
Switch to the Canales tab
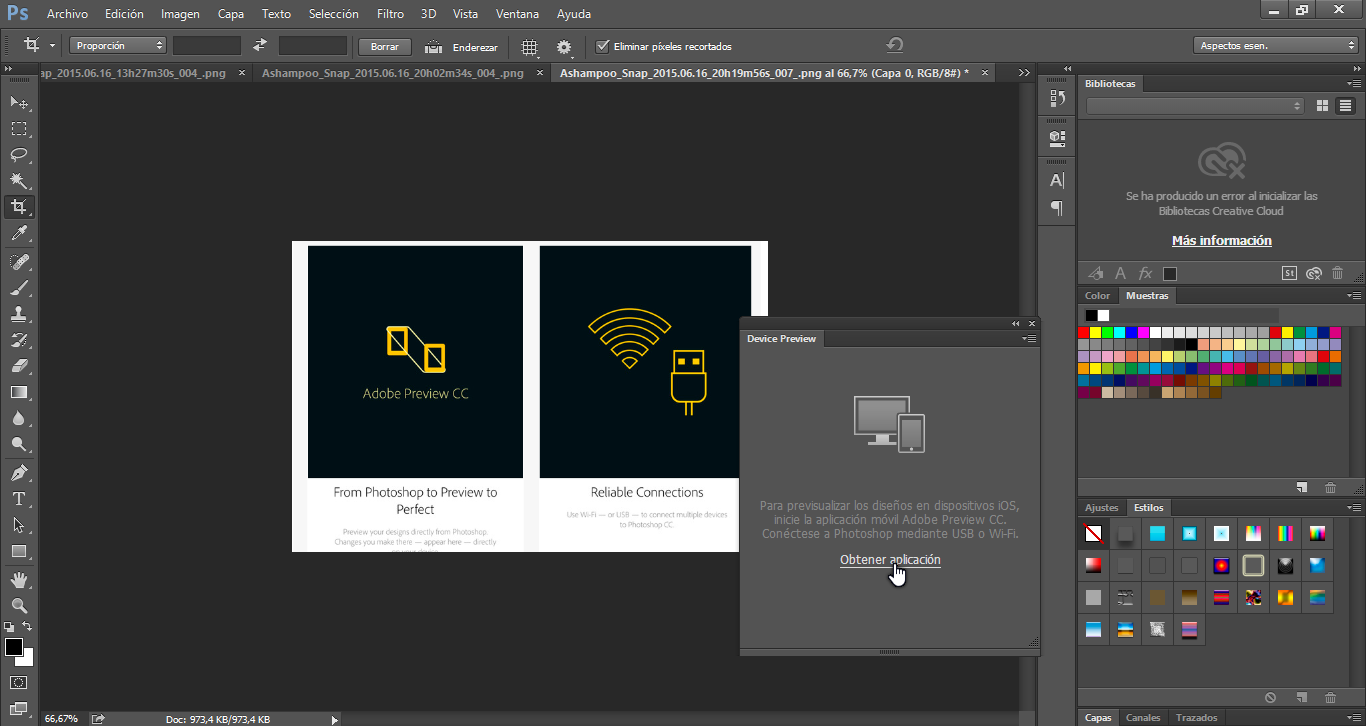(1143, 718)
